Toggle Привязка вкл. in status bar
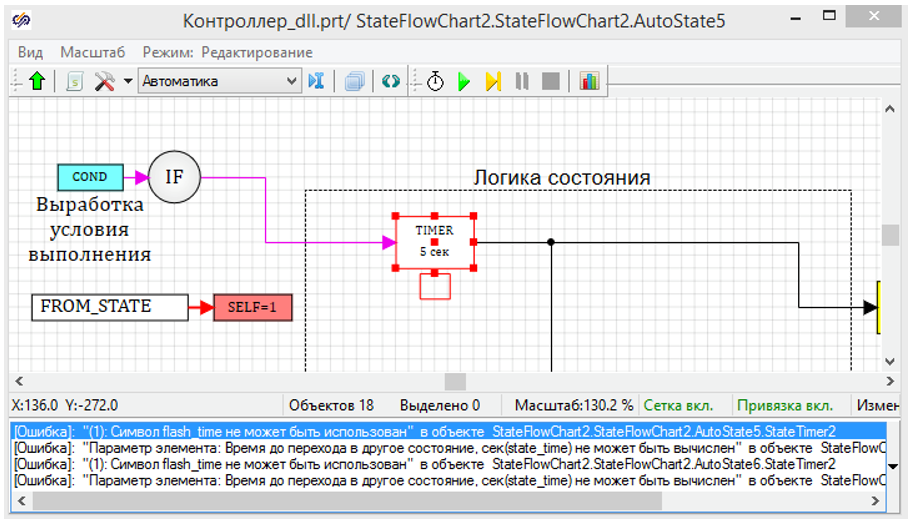Screen dimensions: 911x522 [x=785, y=405]
